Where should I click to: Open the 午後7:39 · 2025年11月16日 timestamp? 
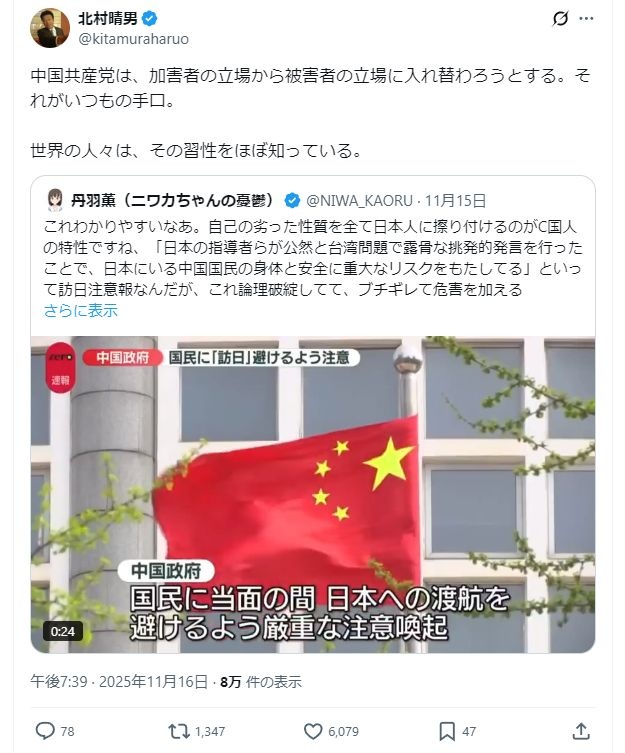click(119, 681)
